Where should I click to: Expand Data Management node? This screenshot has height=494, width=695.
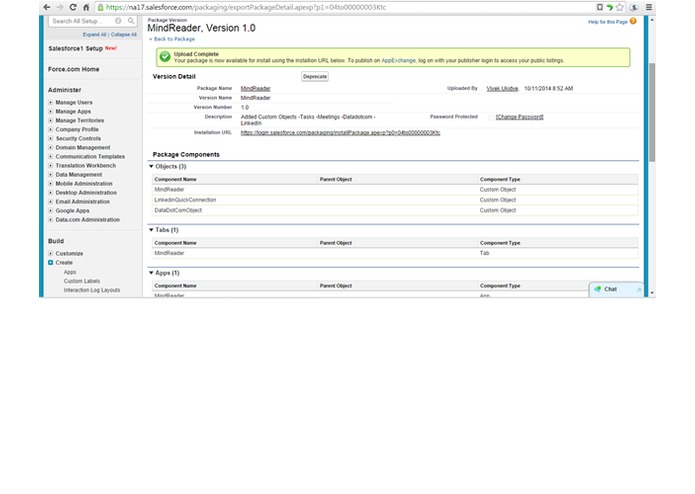click(51, 175)
